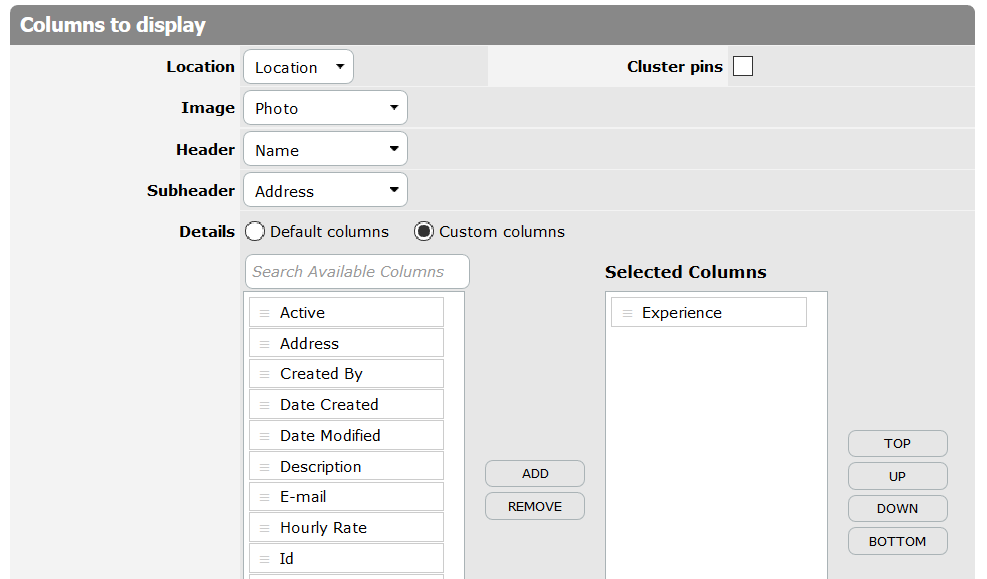Select the Hourly Rate column item
This screenshot has height=579, width=987.
pyautogui.click(x=346, y=527)
